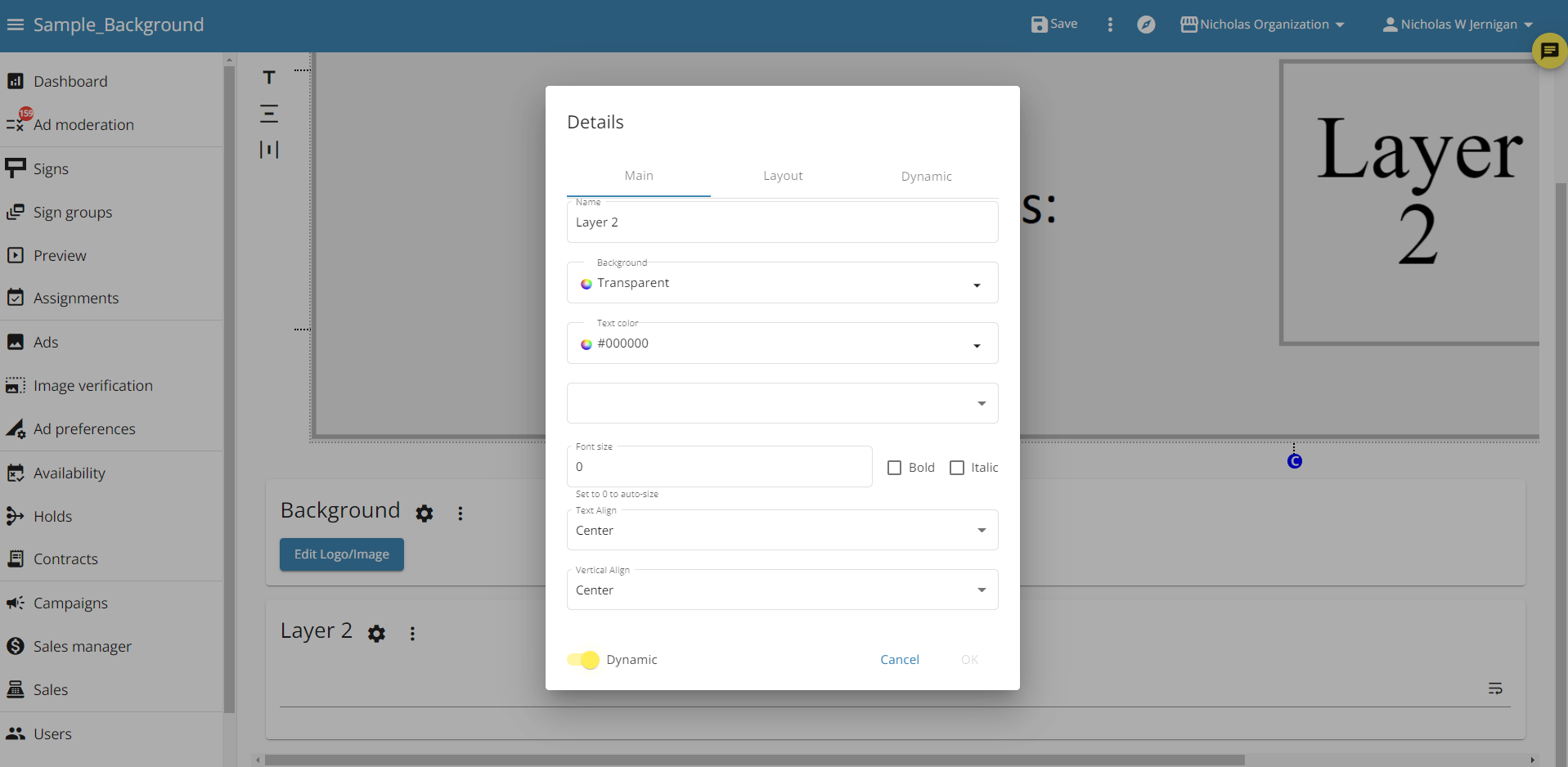Open Layer 2 gear settings
The image size is (1568, 767).
tap(376, 634)
